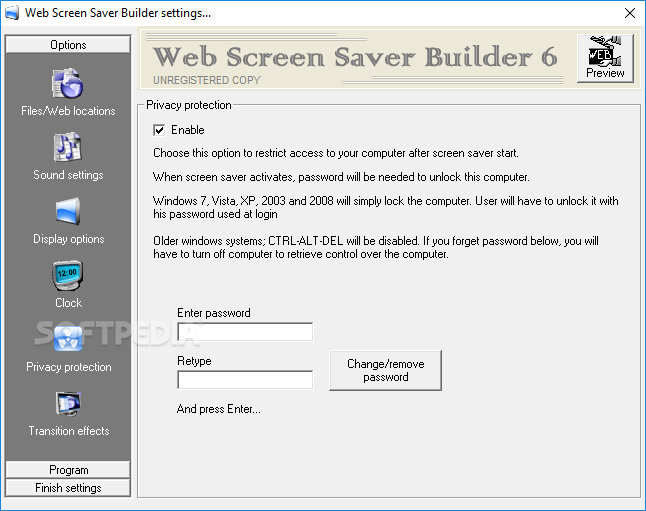
Task: Click Privacy protection sidebar label
Action: [x=68, y=367]
